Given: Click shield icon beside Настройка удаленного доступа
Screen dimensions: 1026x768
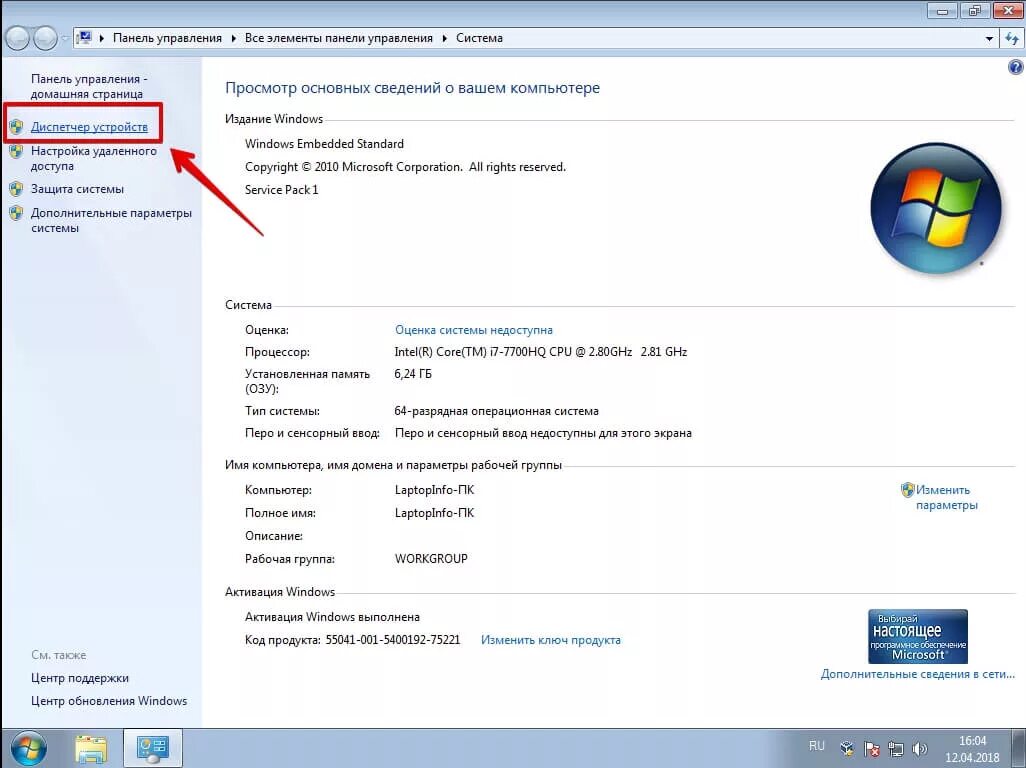Looking at the screenshot, I should click(x=16, y=151).
